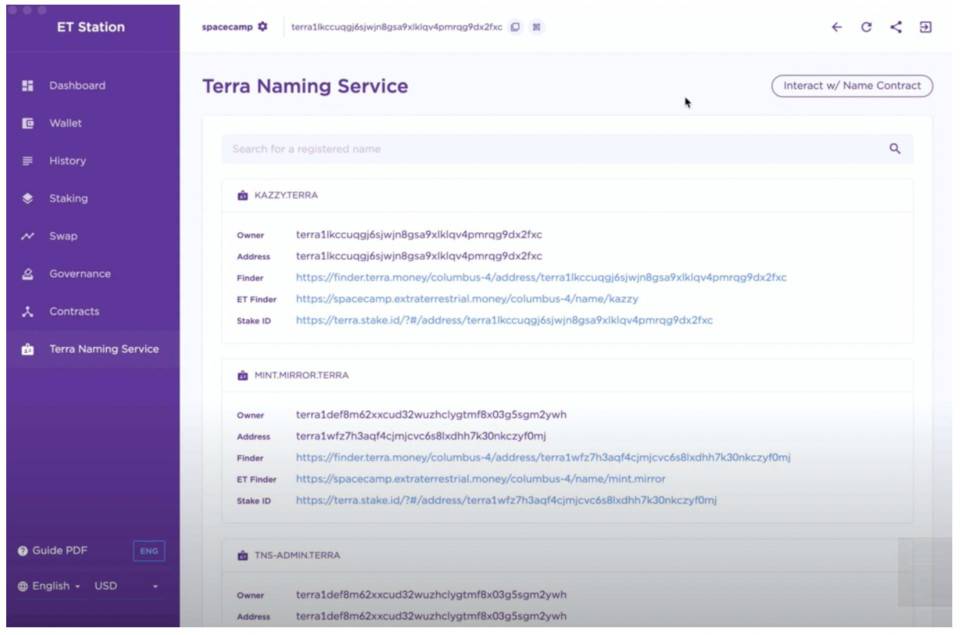Click the ENG badge button

149,551
